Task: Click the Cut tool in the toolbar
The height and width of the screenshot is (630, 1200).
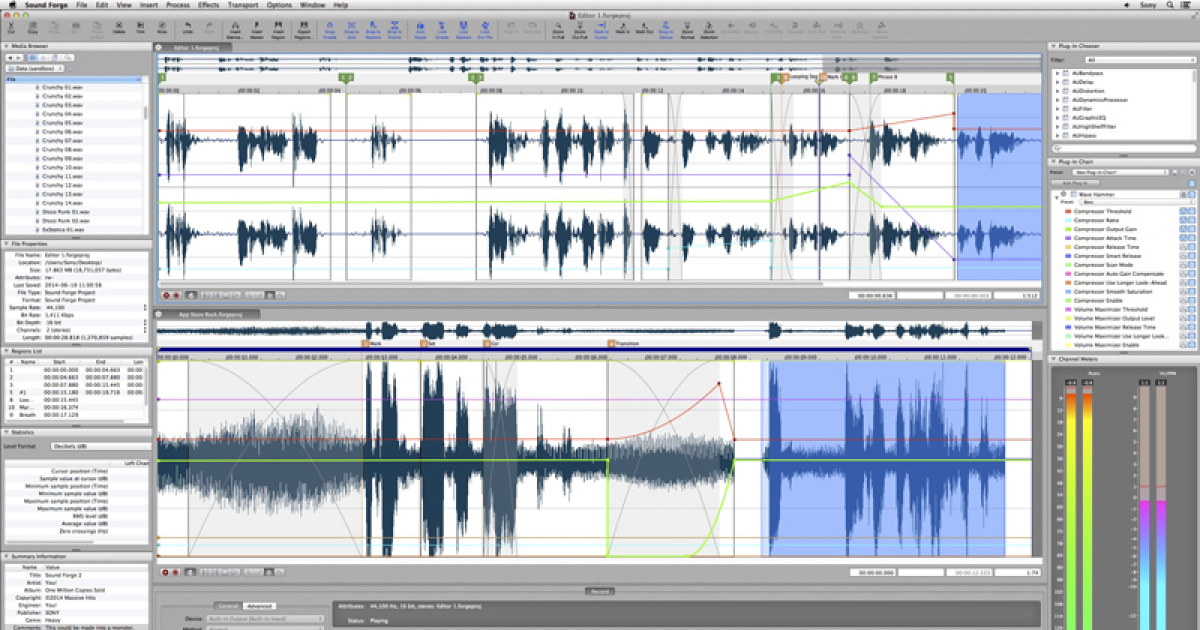Action: (x=11, y=28)
